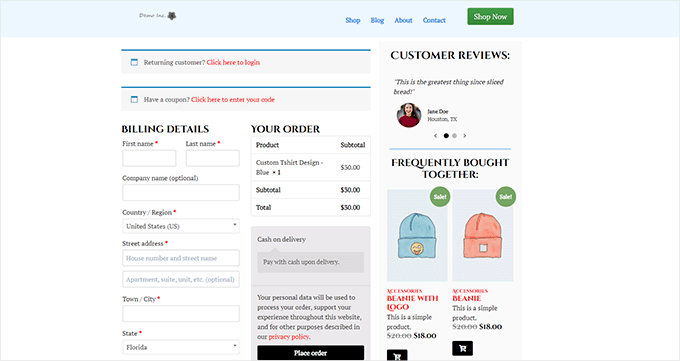Click Accessories category above Beanie
The width and height of the screenshot is (680, 361).
click(x=470, y=291)
